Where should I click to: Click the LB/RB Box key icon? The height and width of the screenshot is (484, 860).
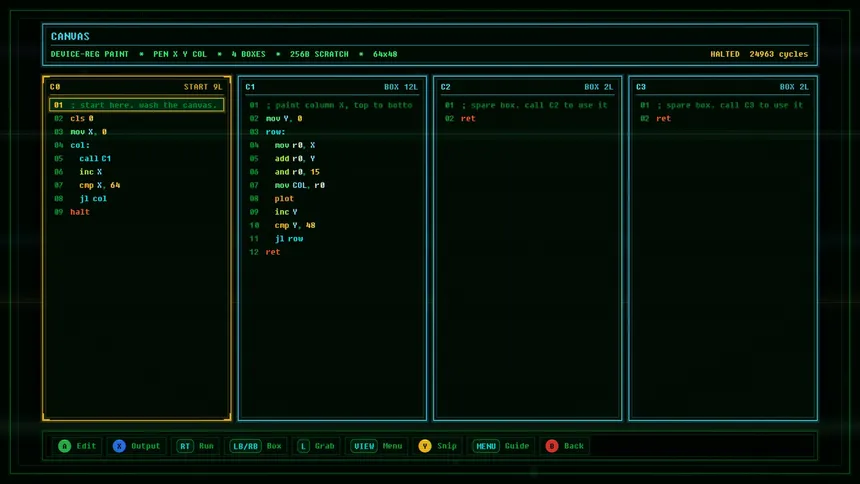point(245,446)
